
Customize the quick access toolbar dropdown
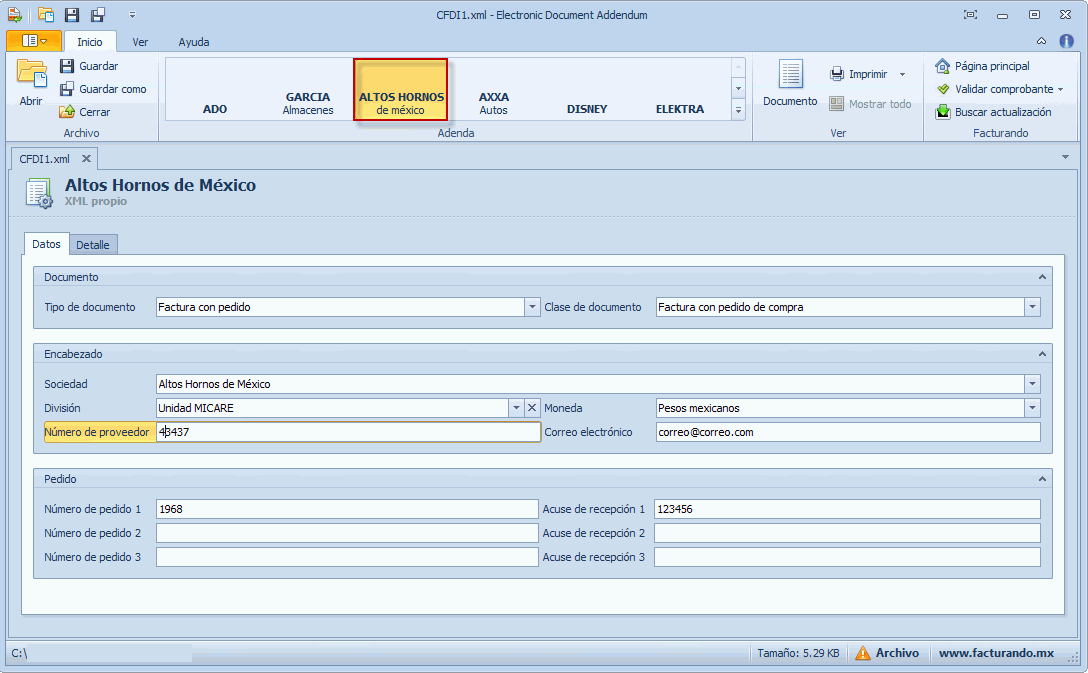coord(133,15)
